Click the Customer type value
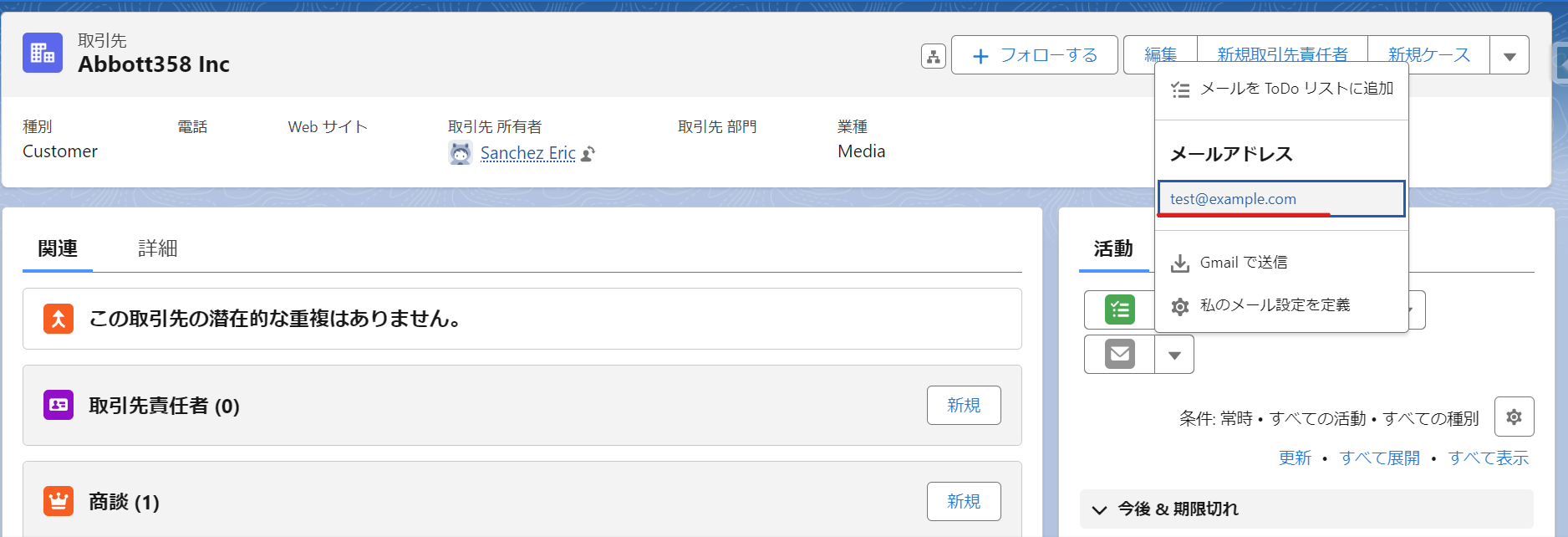The height and width of the screenshot is (537, 1568). click(60, 151)
